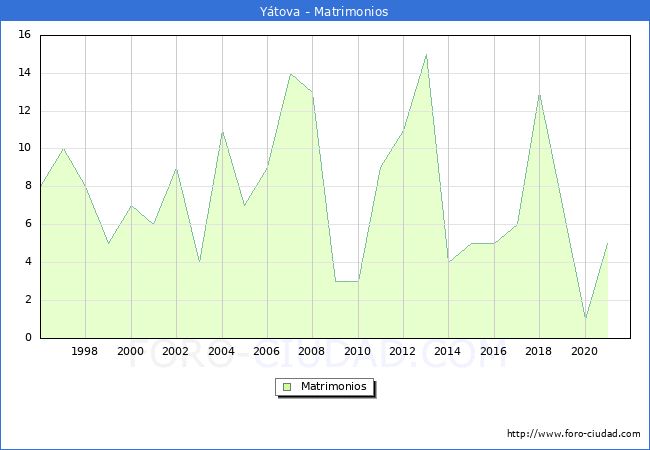Viewport: 650px width, 450px height.
Task: Click the 1998 x-axis label
Action: click(85, 351)
